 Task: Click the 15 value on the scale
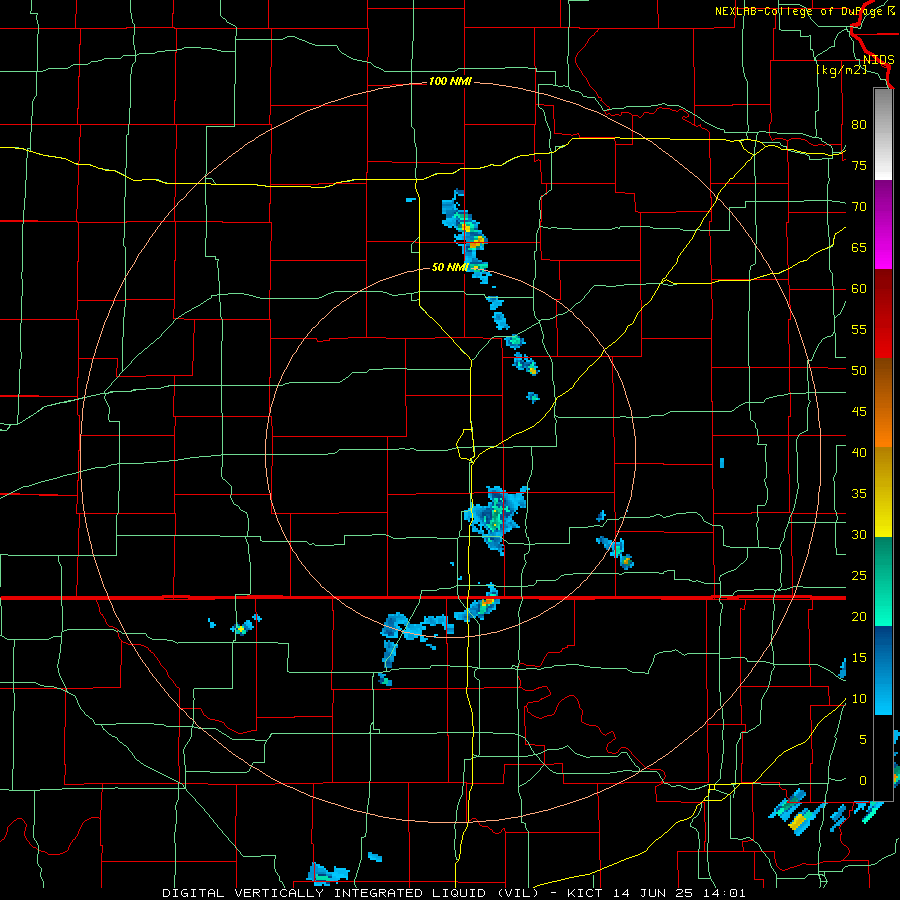click(x=859, y=658)
